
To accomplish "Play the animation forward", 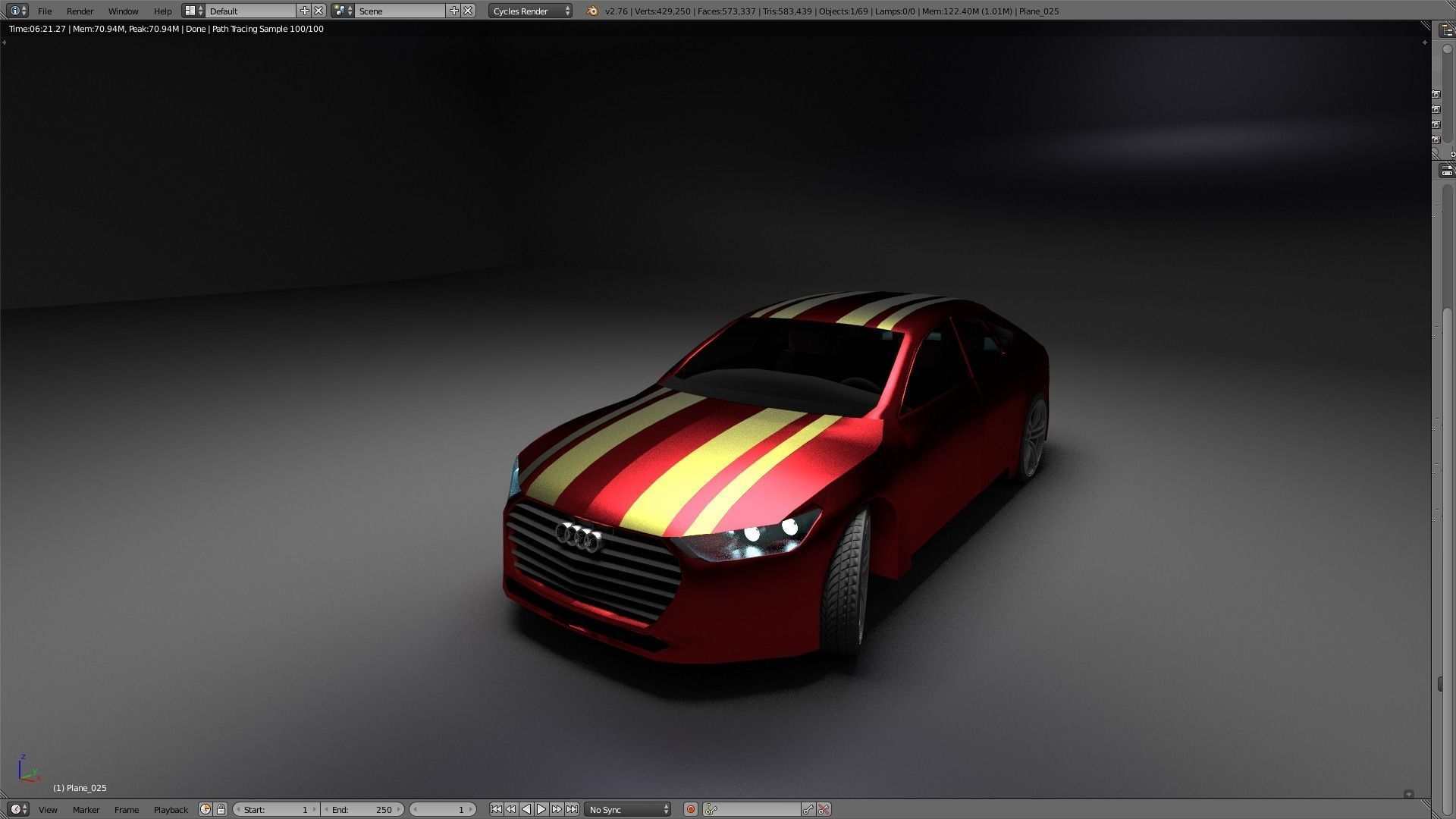I will click(x=541, y=809).
